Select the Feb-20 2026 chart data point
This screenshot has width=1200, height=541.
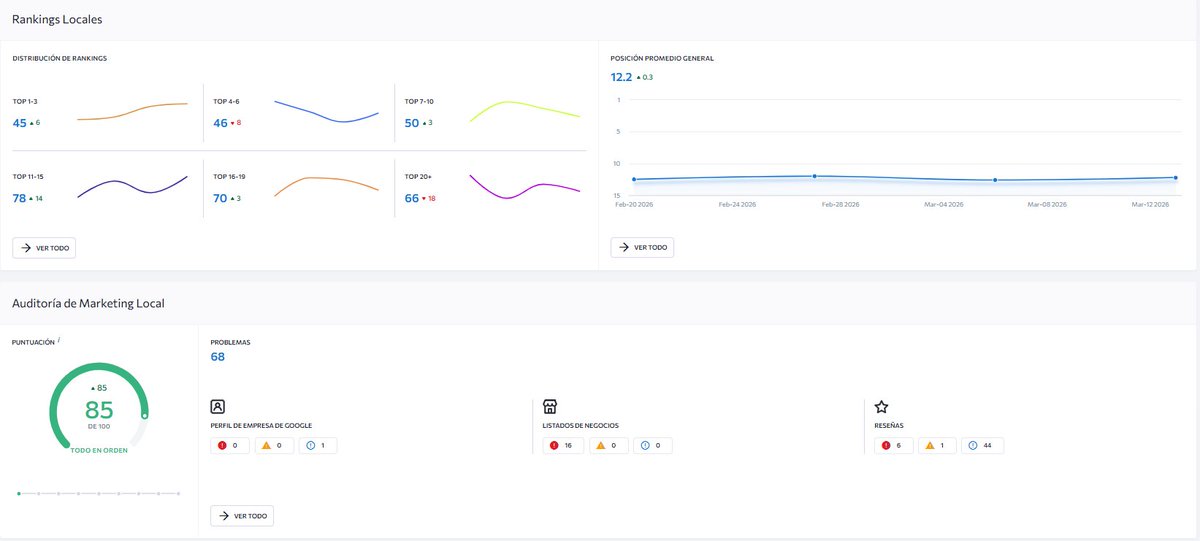[634, 179]
